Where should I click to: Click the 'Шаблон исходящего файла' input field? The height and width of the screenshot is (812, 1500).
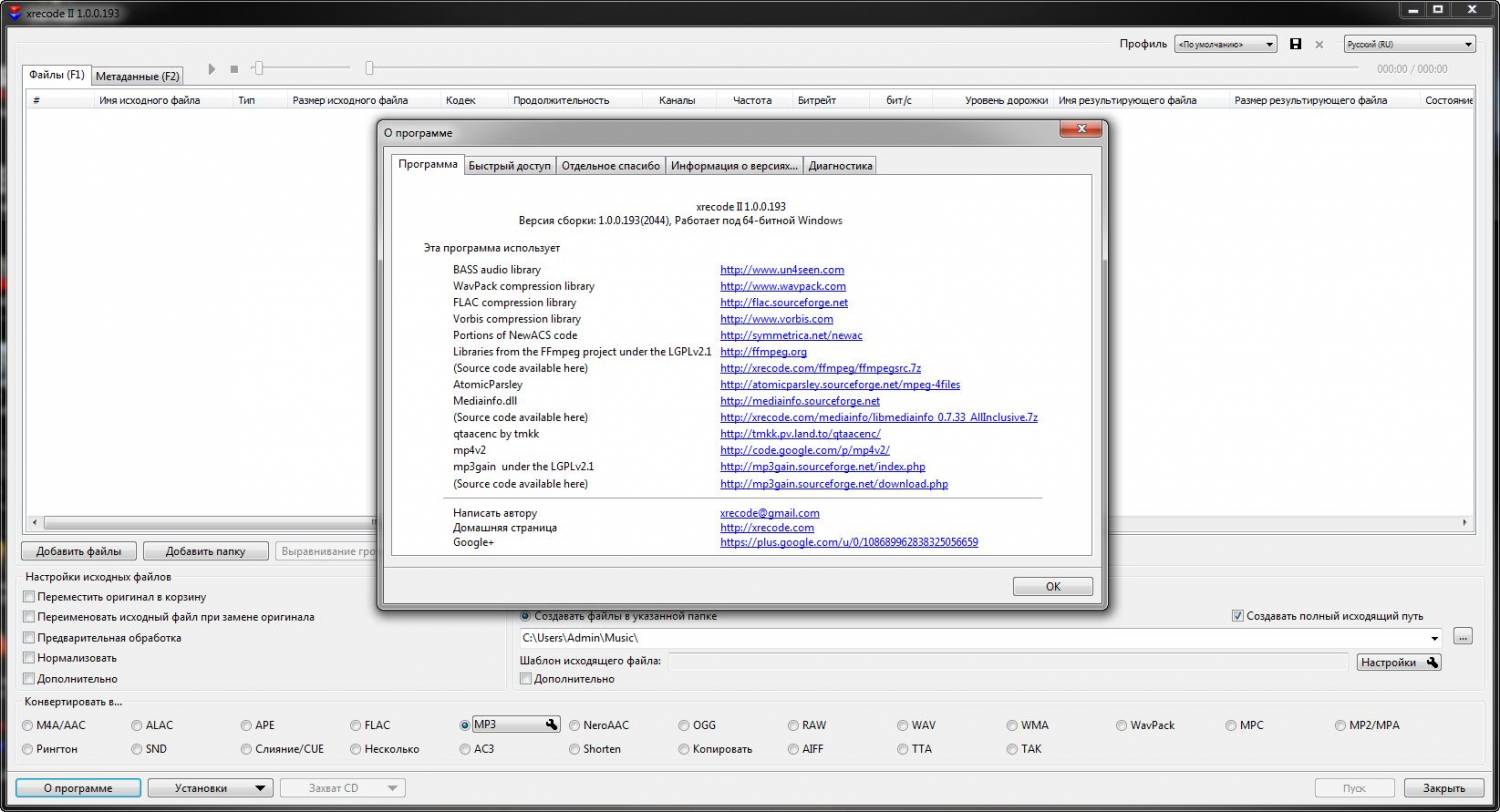pos(1008,661)
